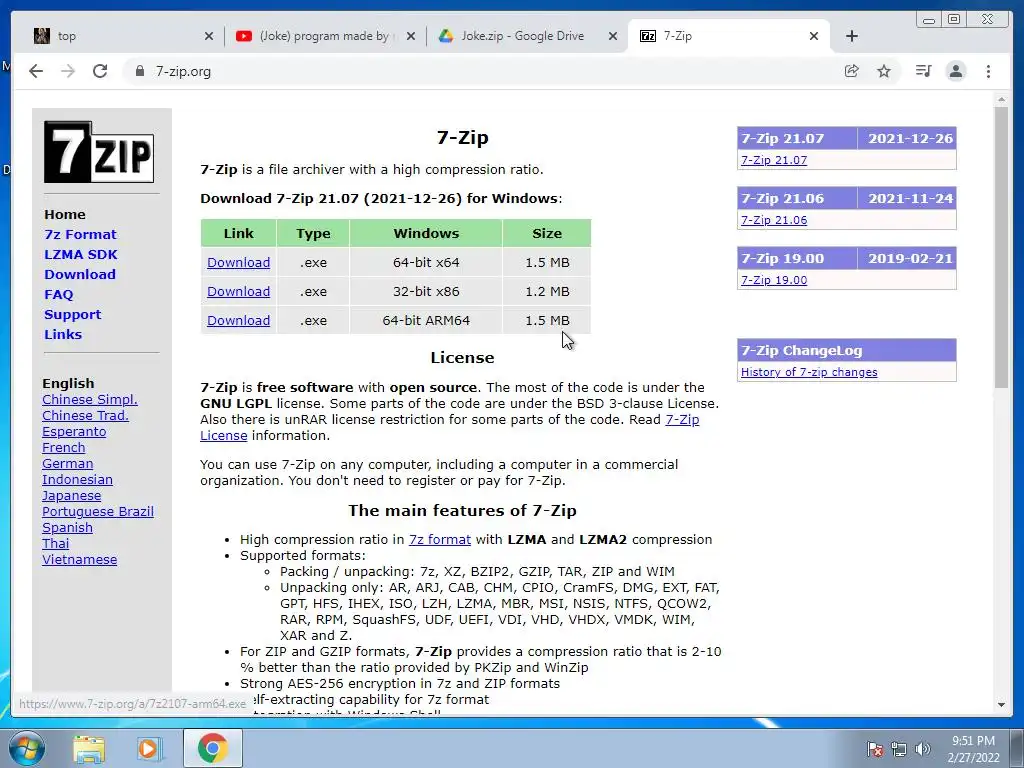Open the media control icon in toolbar
Screen dimensions: 1024x768
pos(923,71)
